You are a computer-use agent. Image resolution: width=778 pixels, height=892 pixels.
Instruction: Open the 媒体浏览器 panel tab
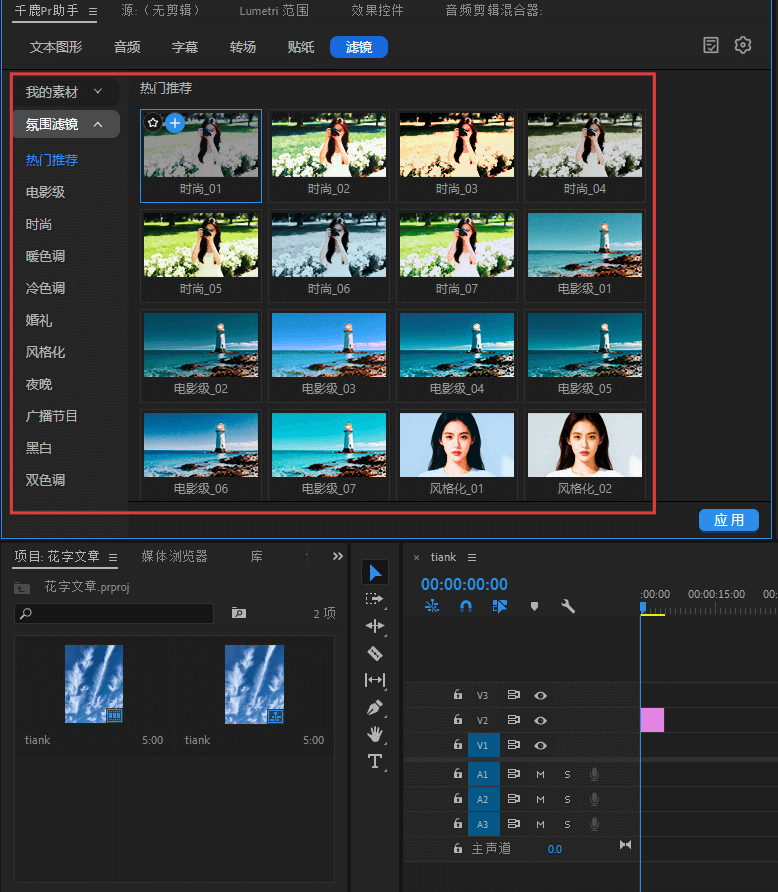point(174,556)
